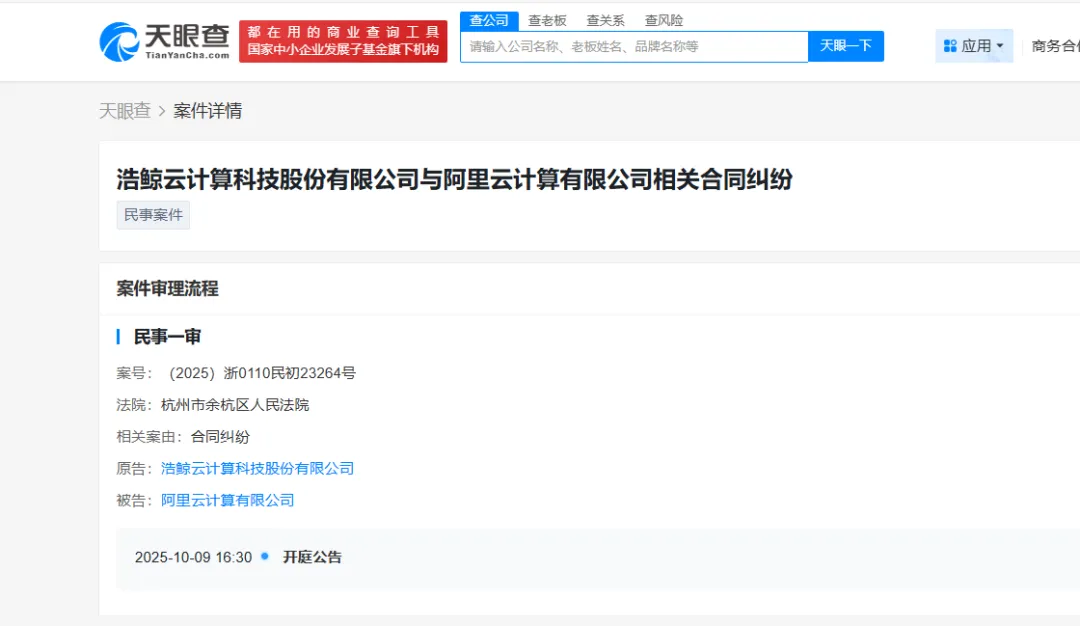This screenshot has width=1080, height=626.
Task: Click the 民事一审 stage heading
Action: (x=167, y=337)
